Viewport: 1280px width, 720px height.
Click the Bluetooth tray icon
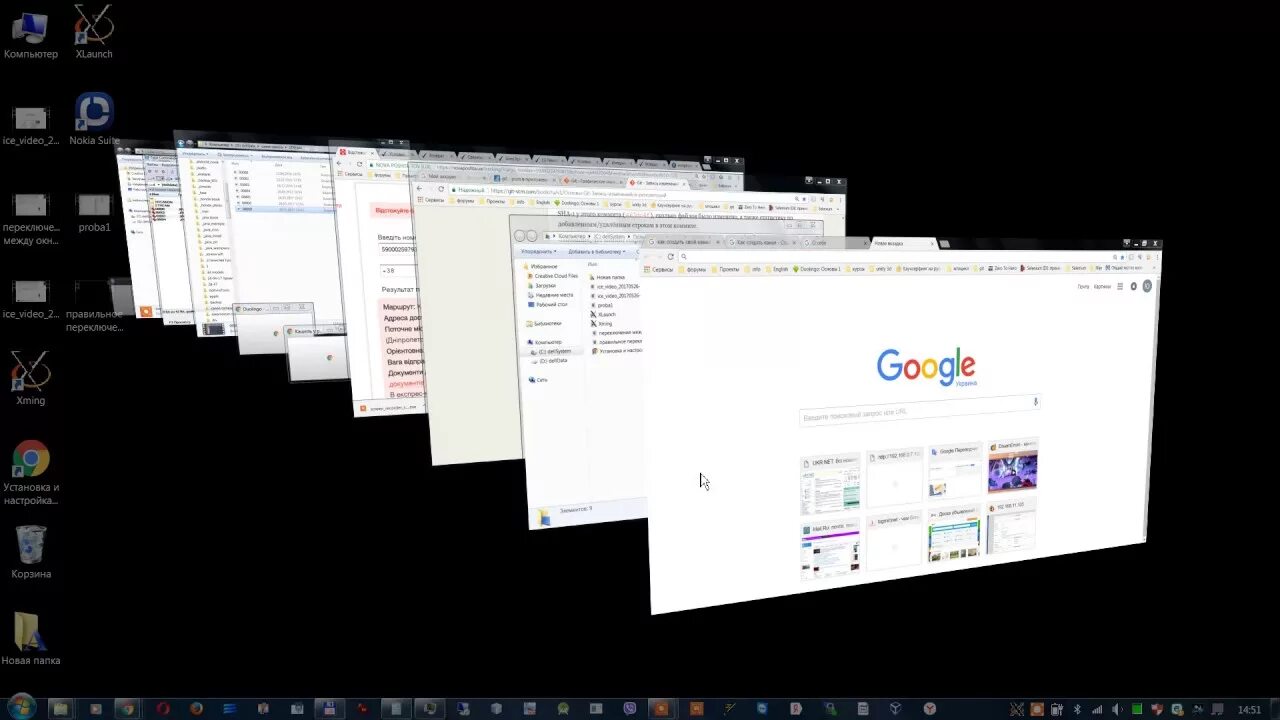1077,710
